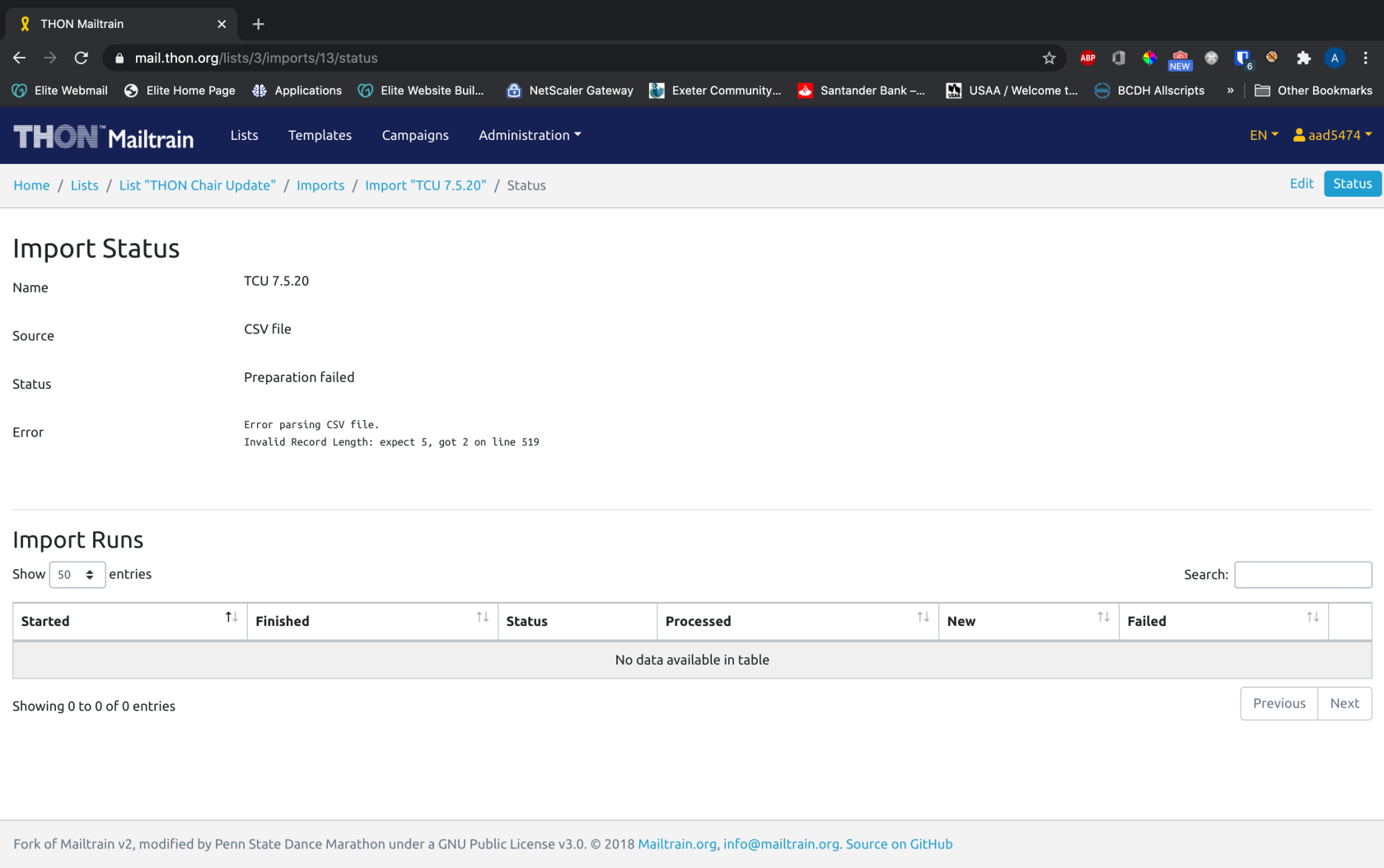Open Source on GitHub link
The image size is (1384, 868).
coord(899,844)
